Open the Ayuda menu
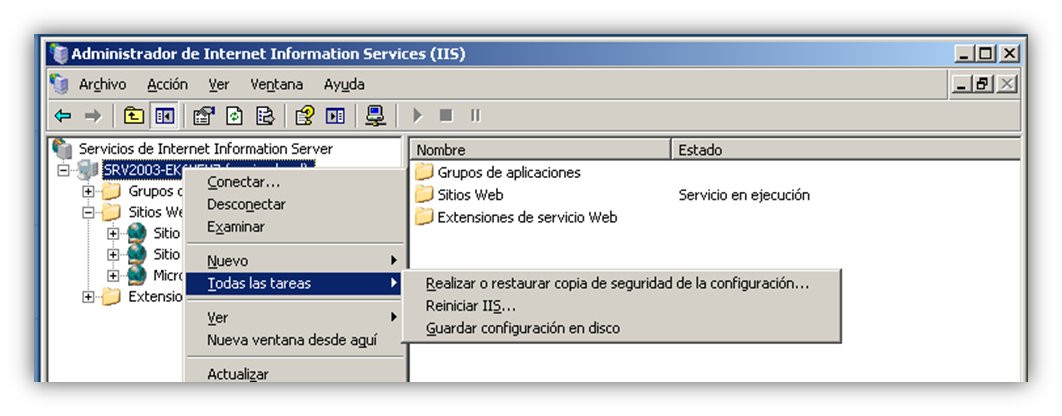1062x416 pixels. pos(344,85)
